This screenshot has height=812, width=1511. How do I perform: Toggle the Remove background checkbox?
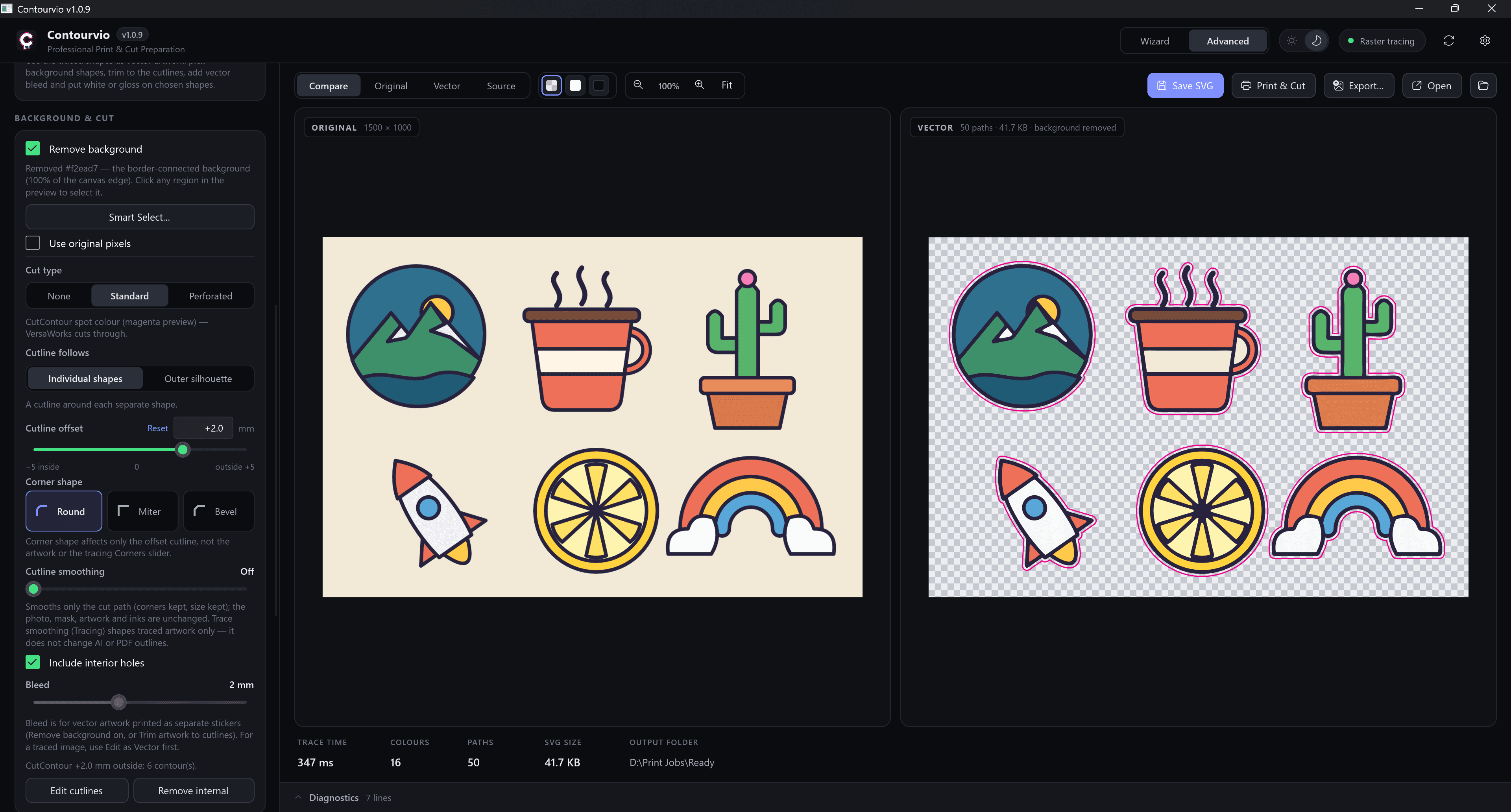tap(33, 149)
